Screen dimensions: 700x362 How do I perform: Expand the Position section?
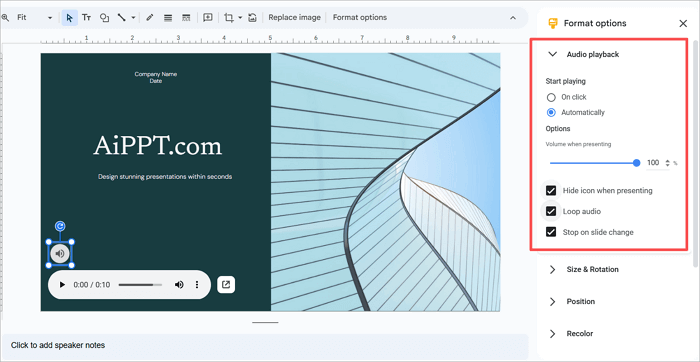coord(553,302)
